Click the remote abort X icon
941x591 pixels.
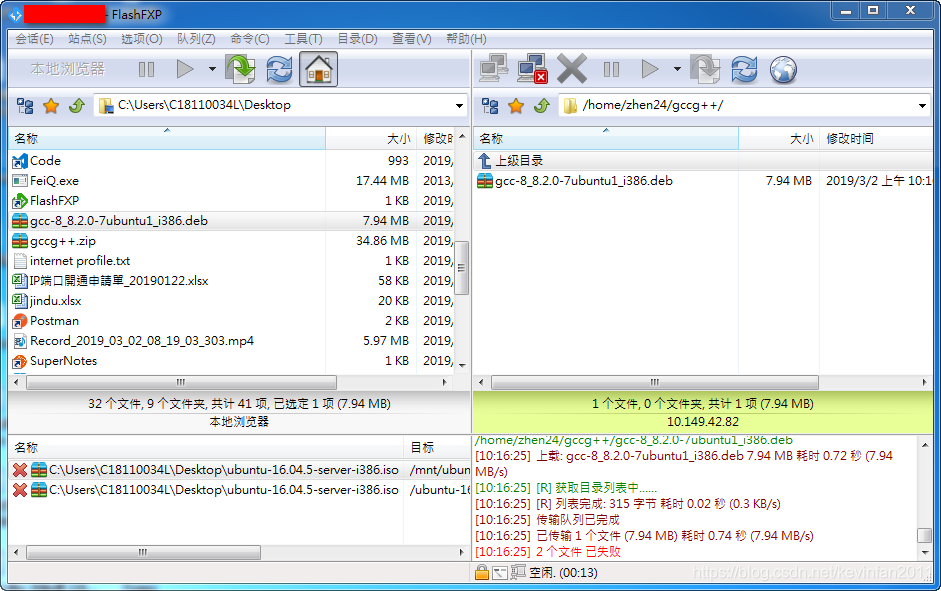click(x=572, y=69)
